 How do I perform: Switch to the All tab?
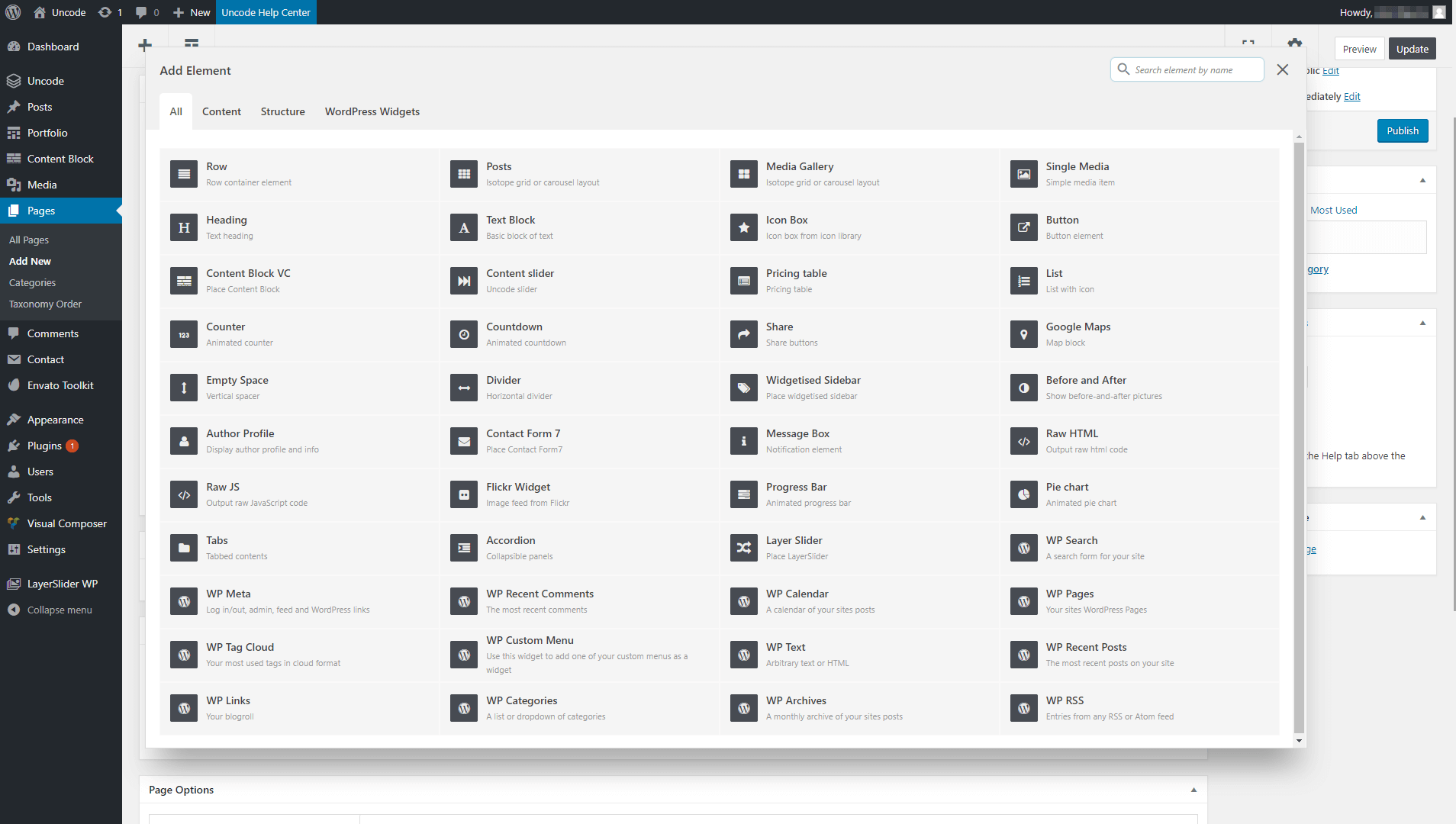coord(176,111)
